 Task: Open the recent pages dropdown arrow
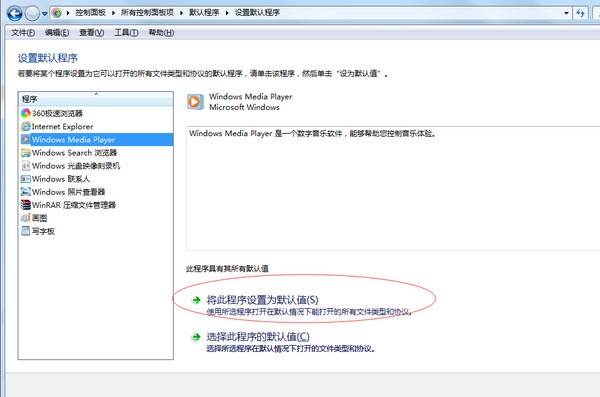coord(44,14)
